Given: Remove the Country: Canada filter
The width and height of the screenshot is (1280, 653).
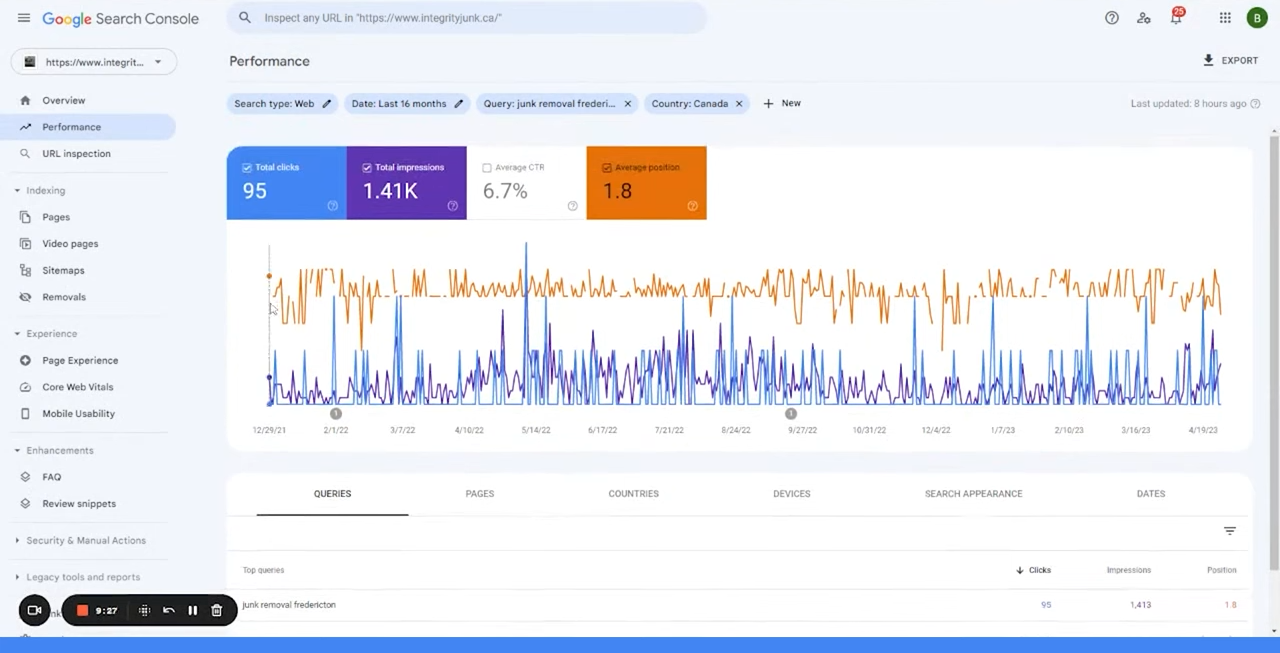Looking at the screenshot, I should point(739,104).
